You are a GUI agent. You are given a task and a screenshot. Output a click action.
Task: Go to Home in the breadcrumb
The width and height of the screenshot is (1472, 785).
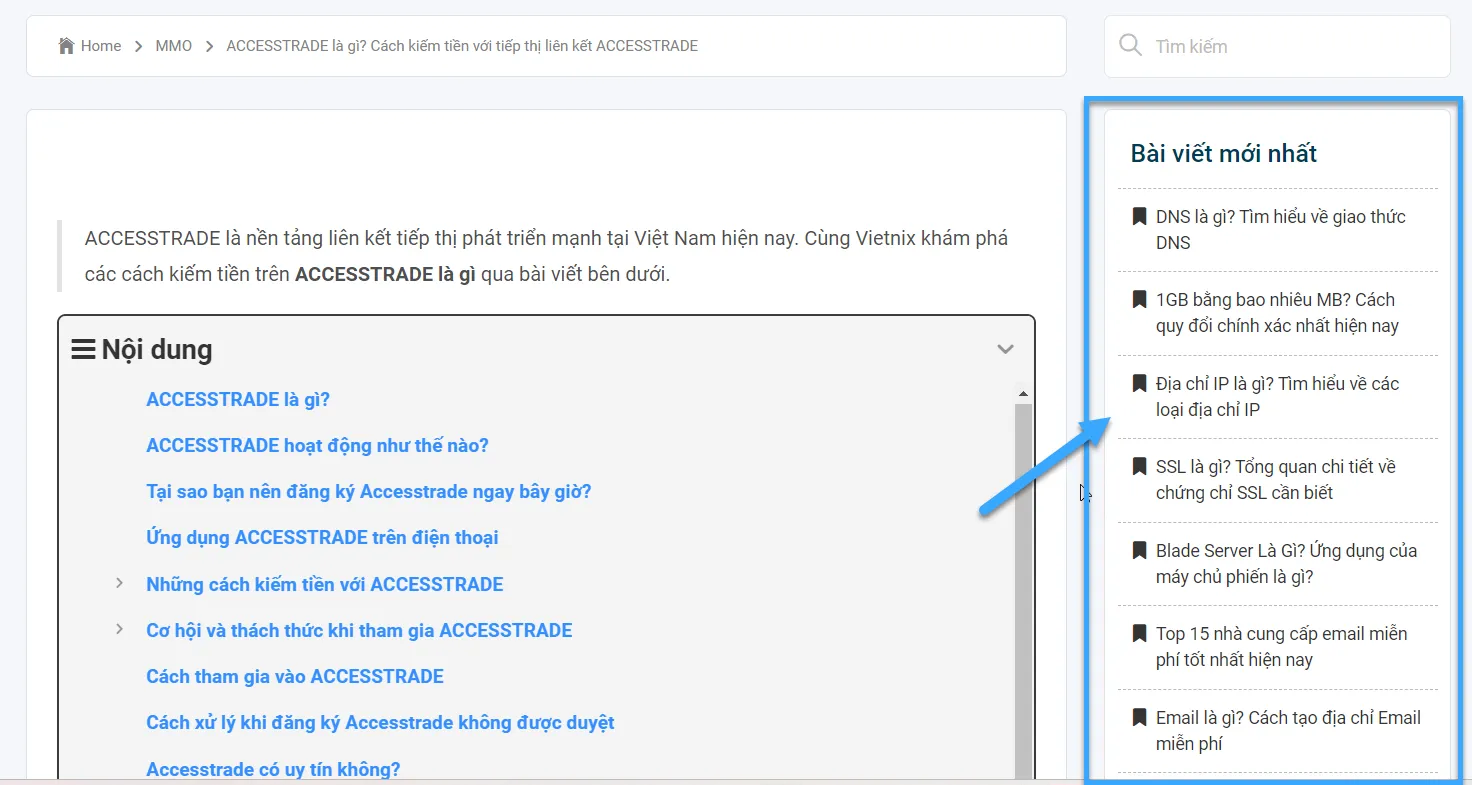tap(101, 46)
